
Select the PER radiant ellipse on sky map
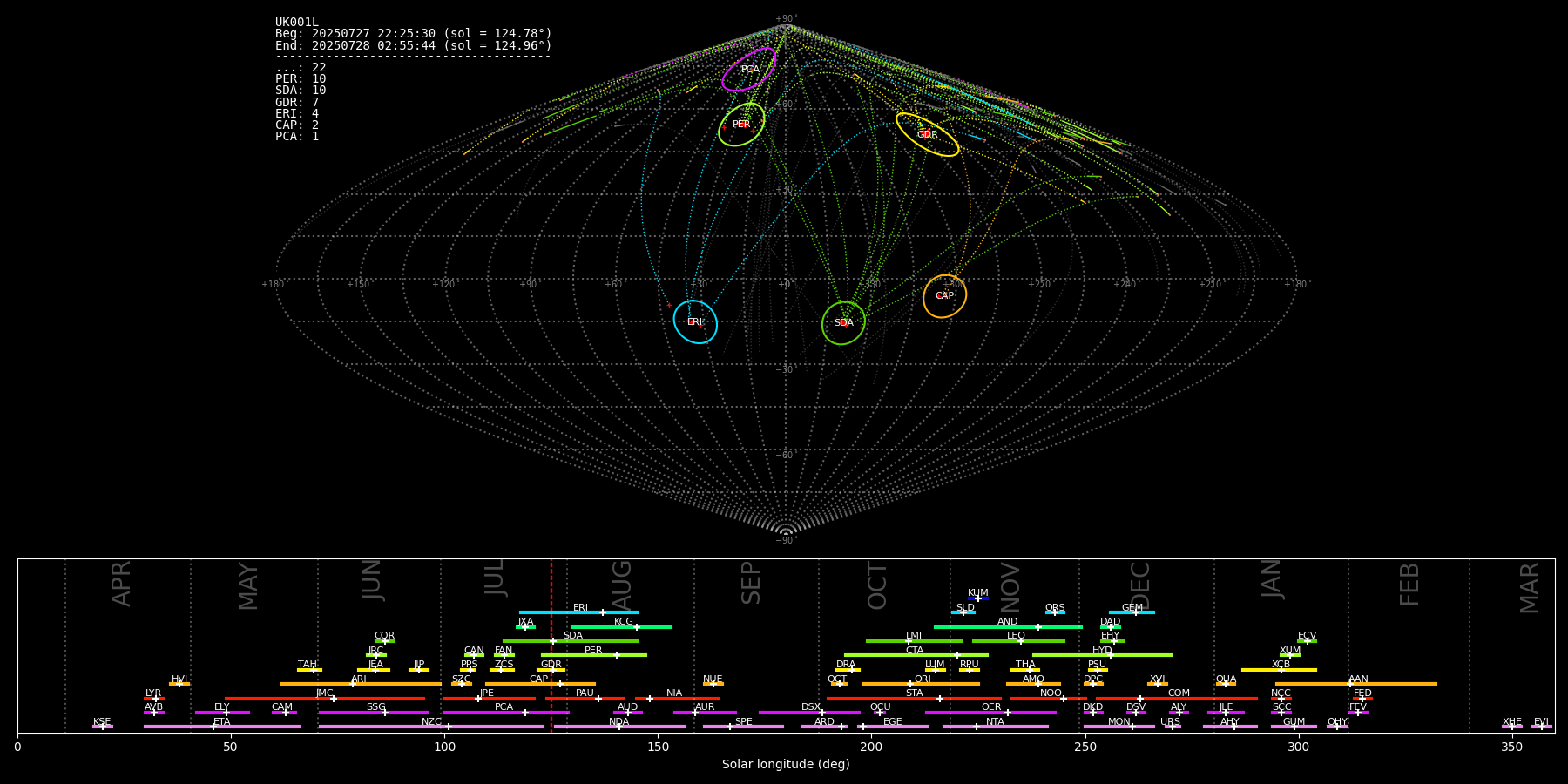click(741, 125)
